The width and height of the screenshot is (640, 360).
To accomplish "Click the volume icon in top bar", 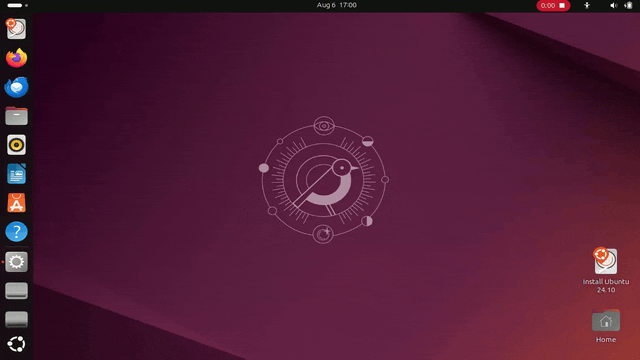I will tap(613, 5).
